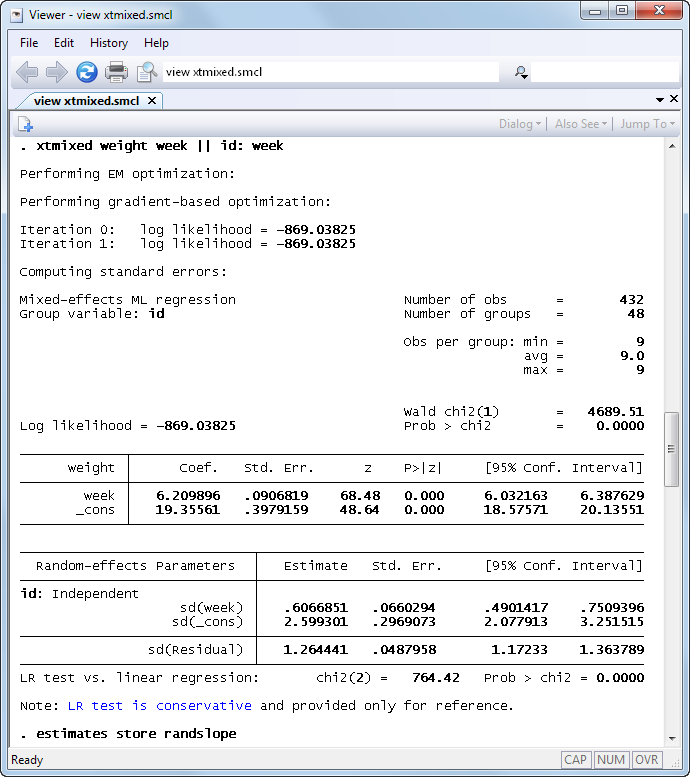
Task: Click the Find/preview document icon
Action: [147, 72]
